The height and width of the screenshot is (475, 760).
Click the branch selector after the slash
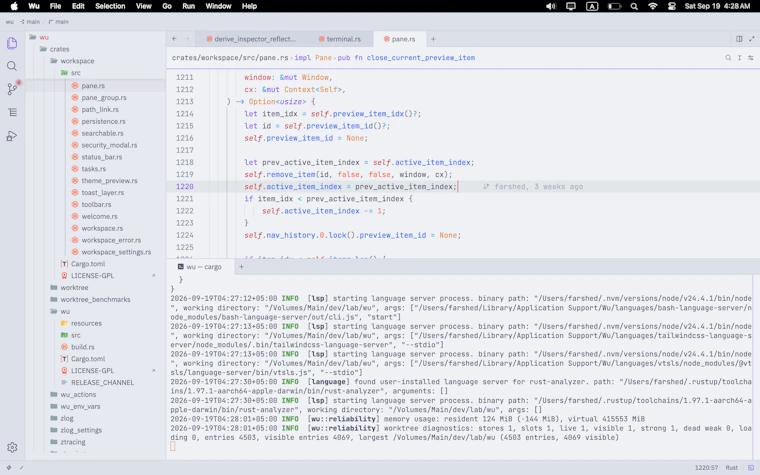tap(58, 22)
